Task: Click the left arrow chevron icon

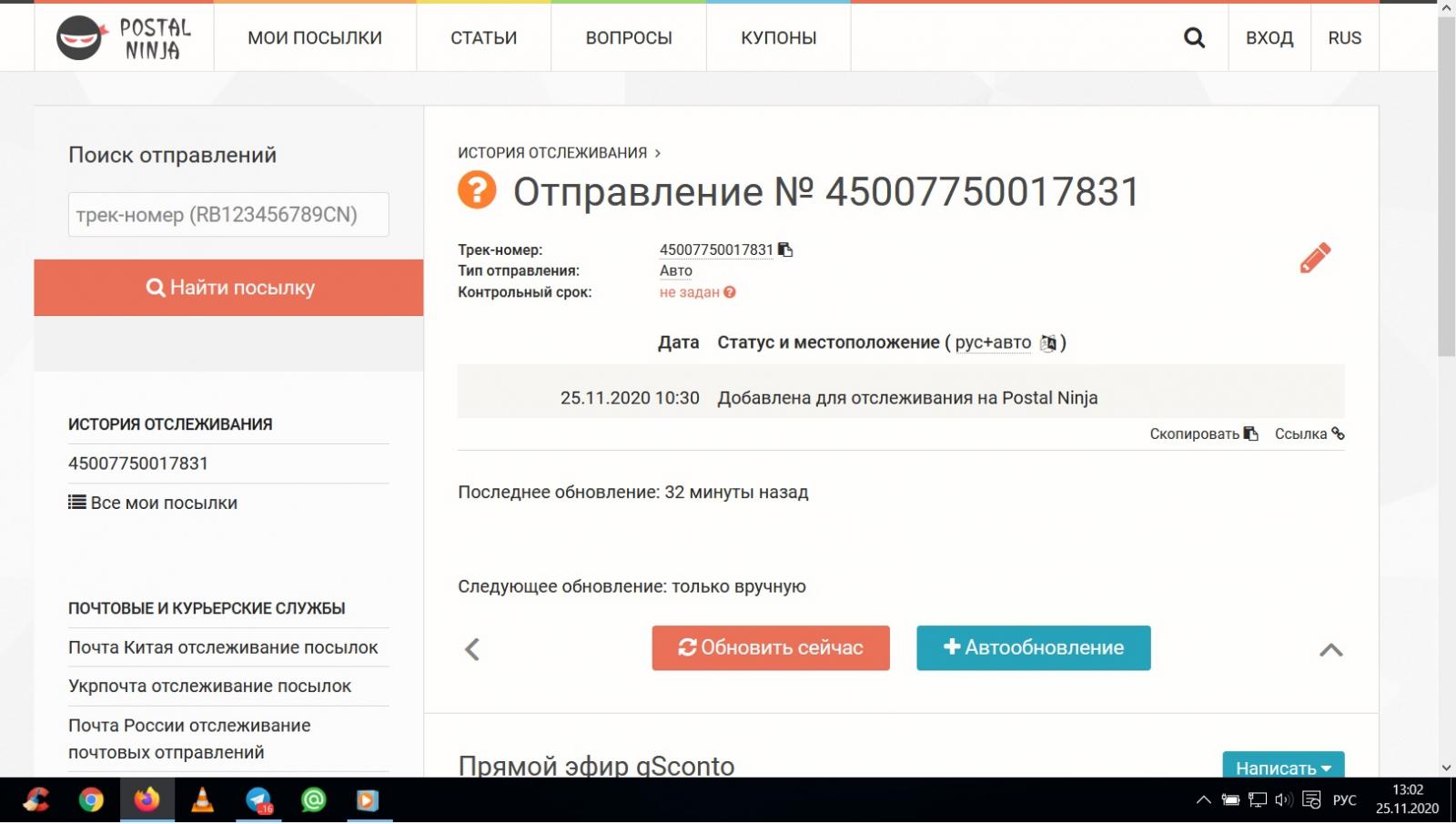Action: tap(471, 649)
